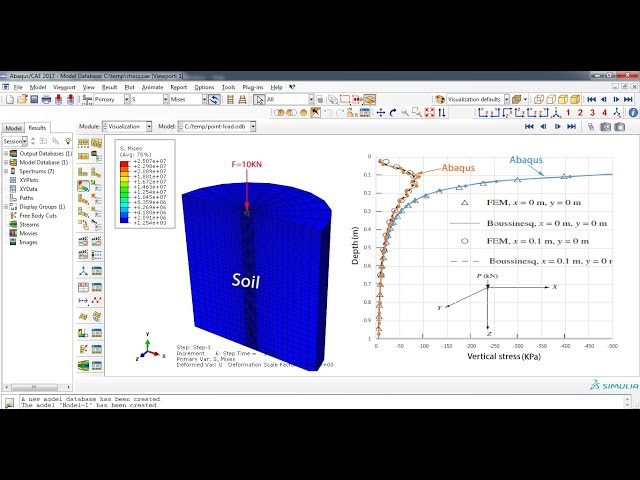Click the light bulb filter icon
Screen dimensions: 640x480
(67, 141)
